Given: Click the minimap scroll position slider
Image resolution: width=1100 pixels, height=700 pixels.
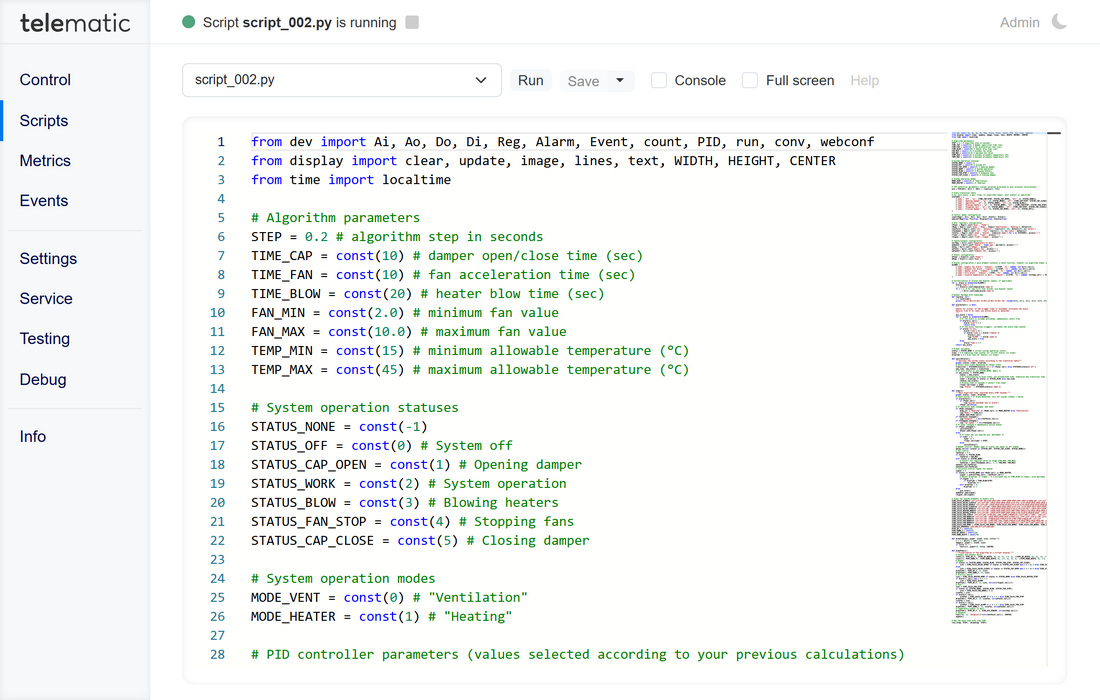Looking at the screenshot, I should tap(1053, 132).
